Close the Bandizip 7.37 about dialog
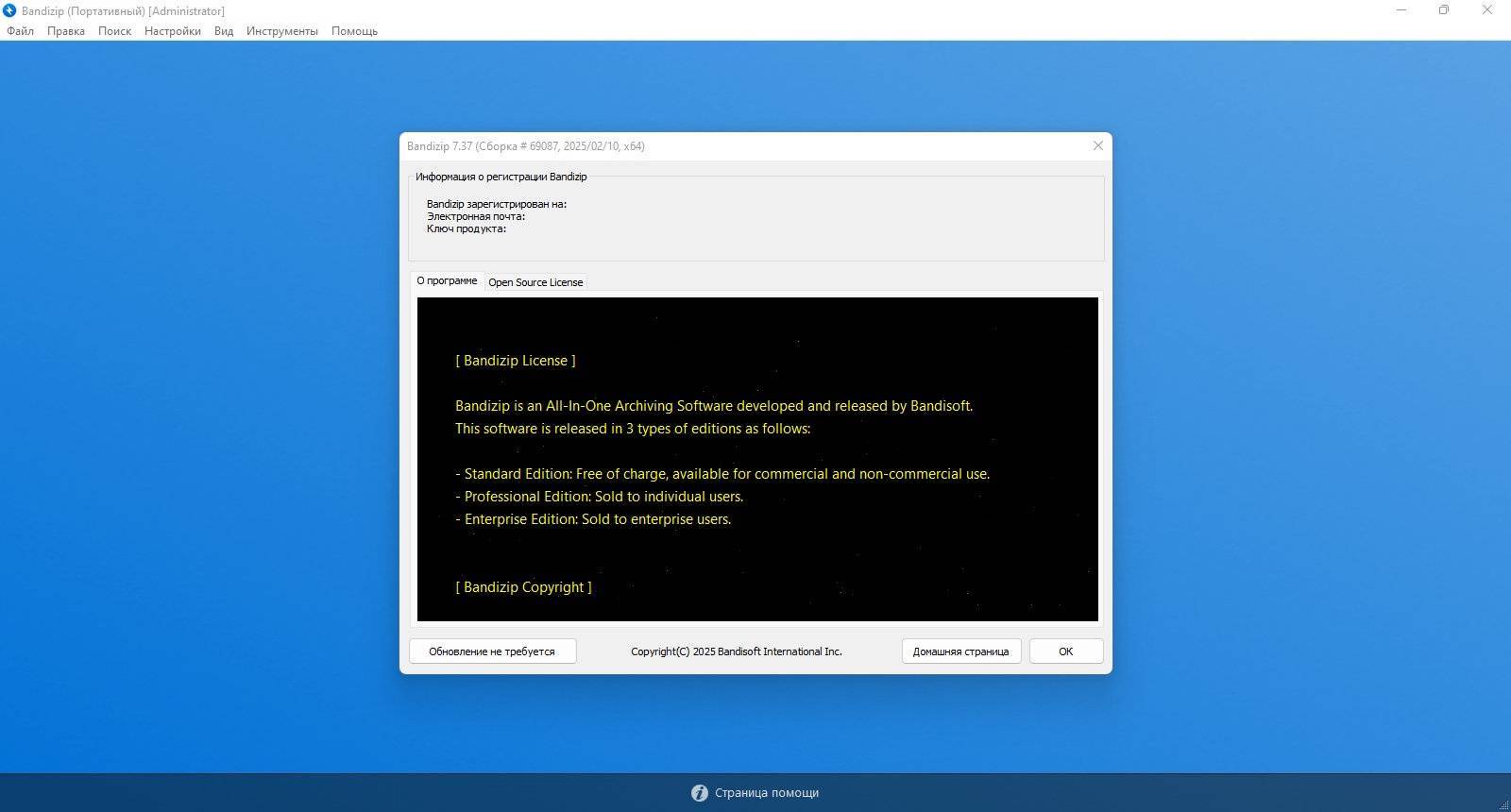The width and height of the screenshot is (1511, 812). tap(1097, 145)
